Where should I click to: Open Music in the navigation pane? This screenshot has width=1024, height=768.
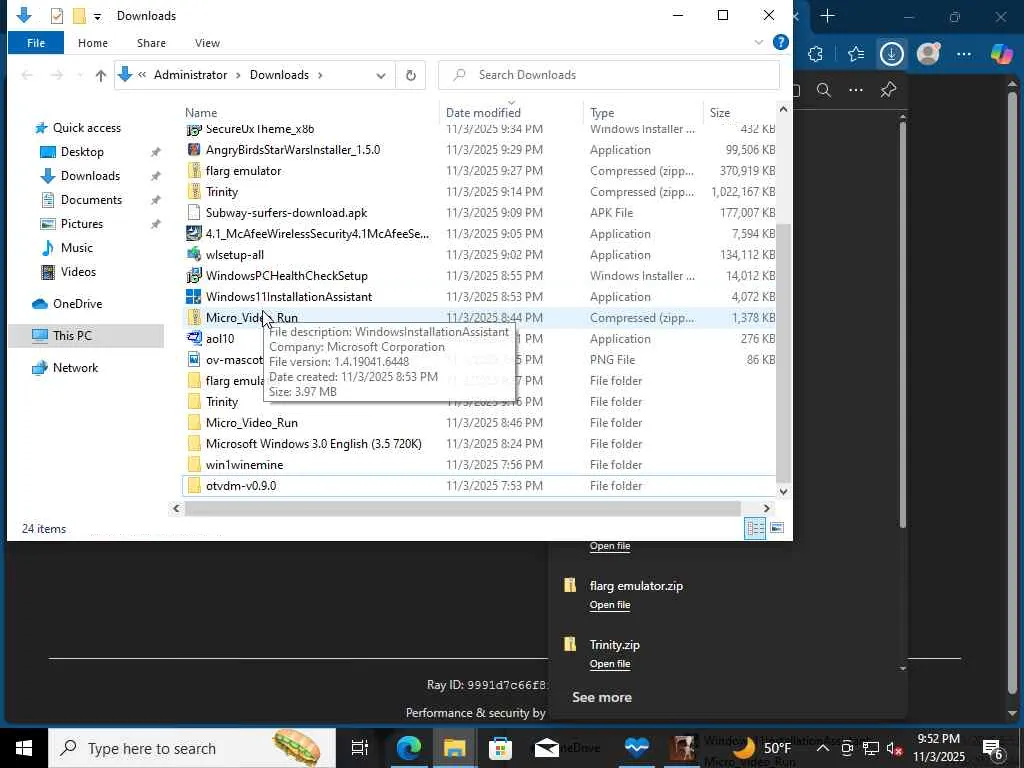(76, 248)
